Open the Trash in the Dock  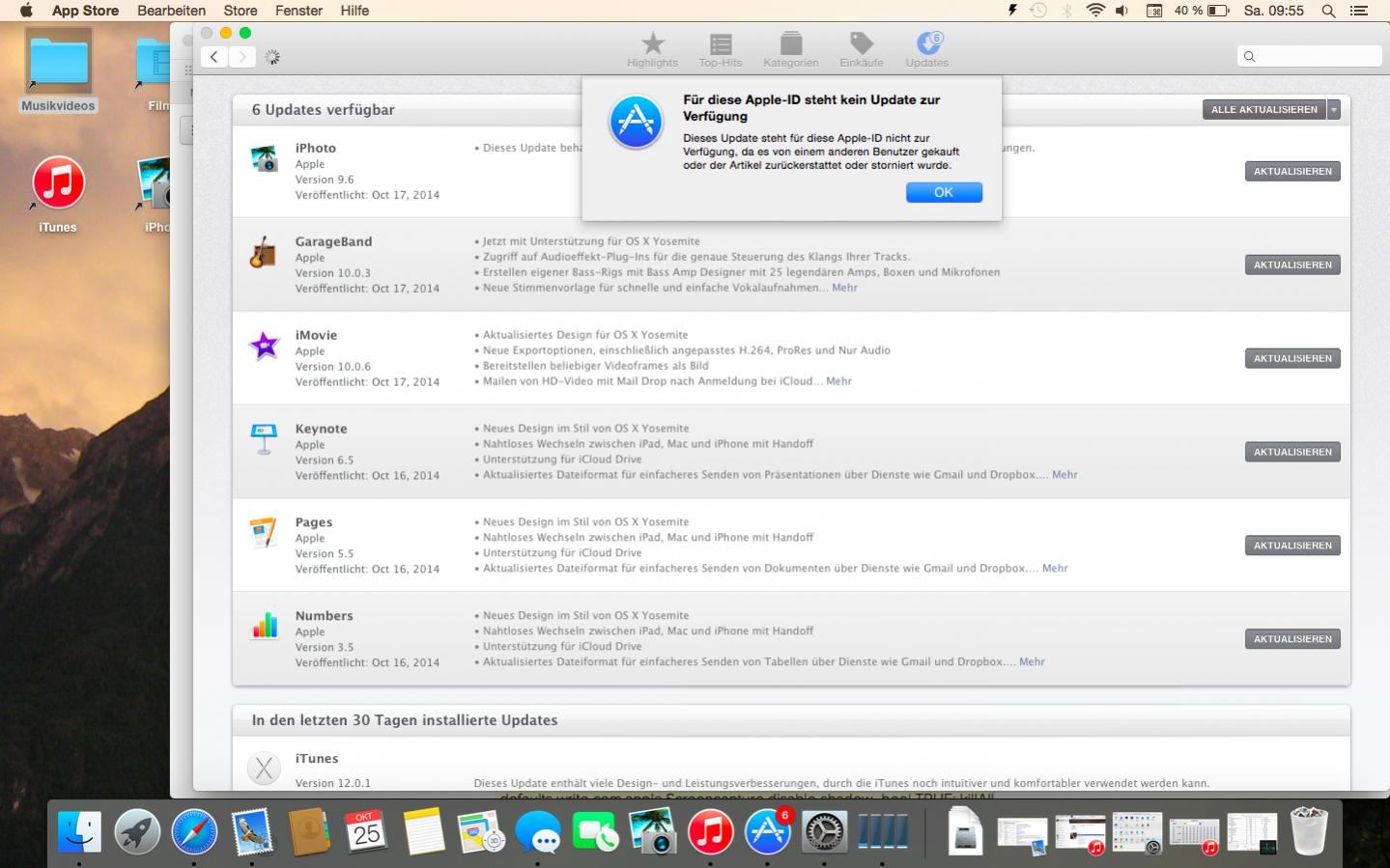pos(1309,830)
